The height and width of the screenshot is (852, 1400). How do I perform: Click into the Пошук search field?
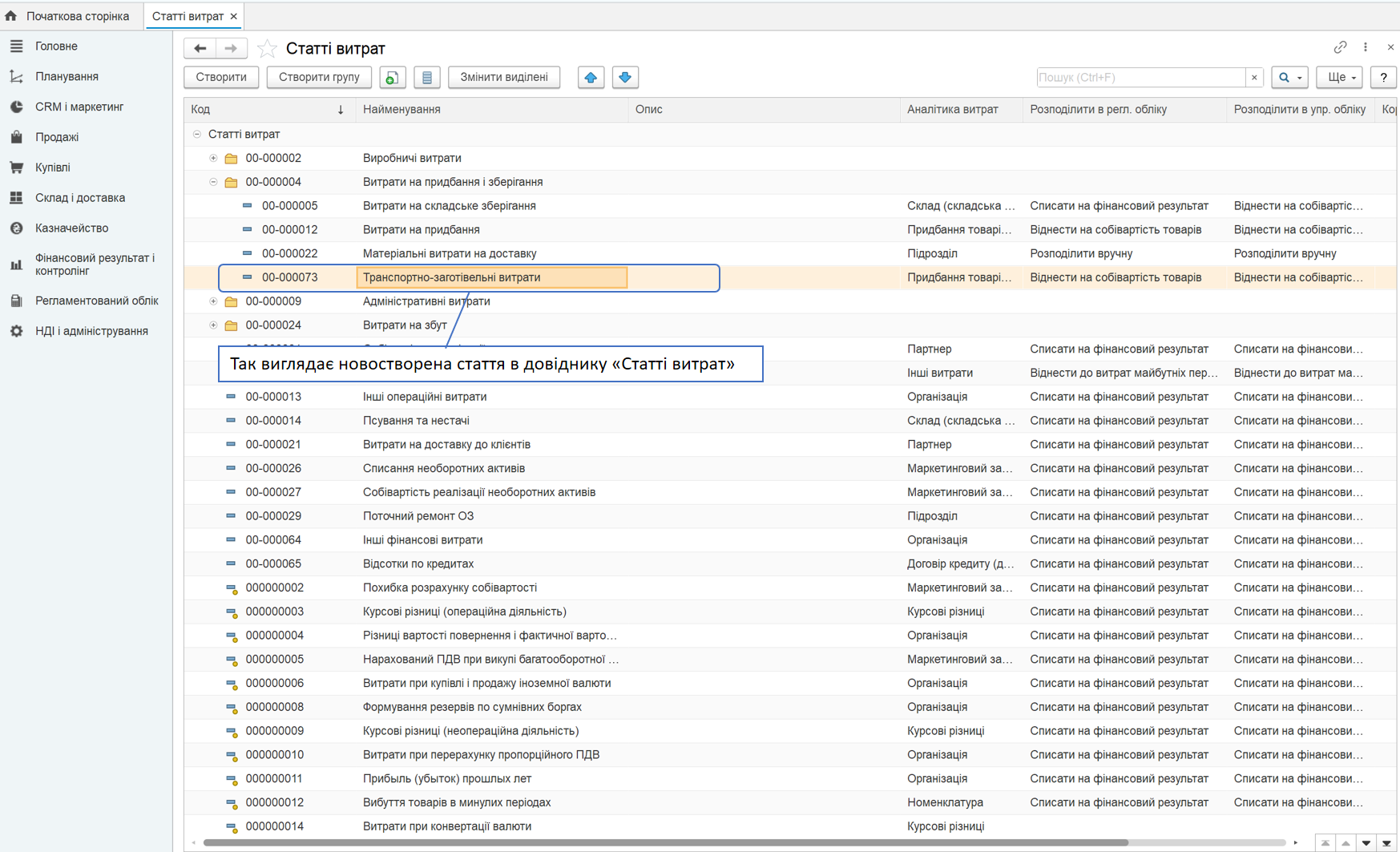[x=1140, y=78]
